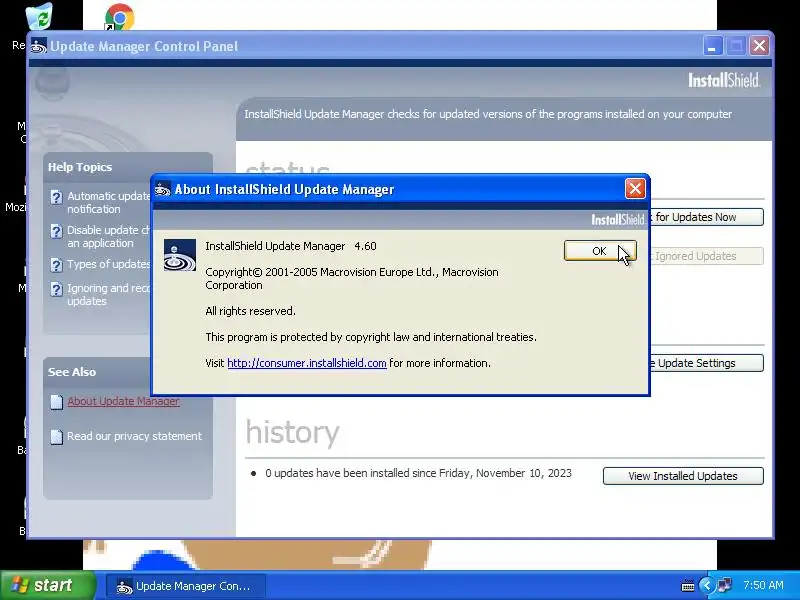Click the Check for Updates Now button
This screenshot has height=600, width=800.
coord(707,217)
